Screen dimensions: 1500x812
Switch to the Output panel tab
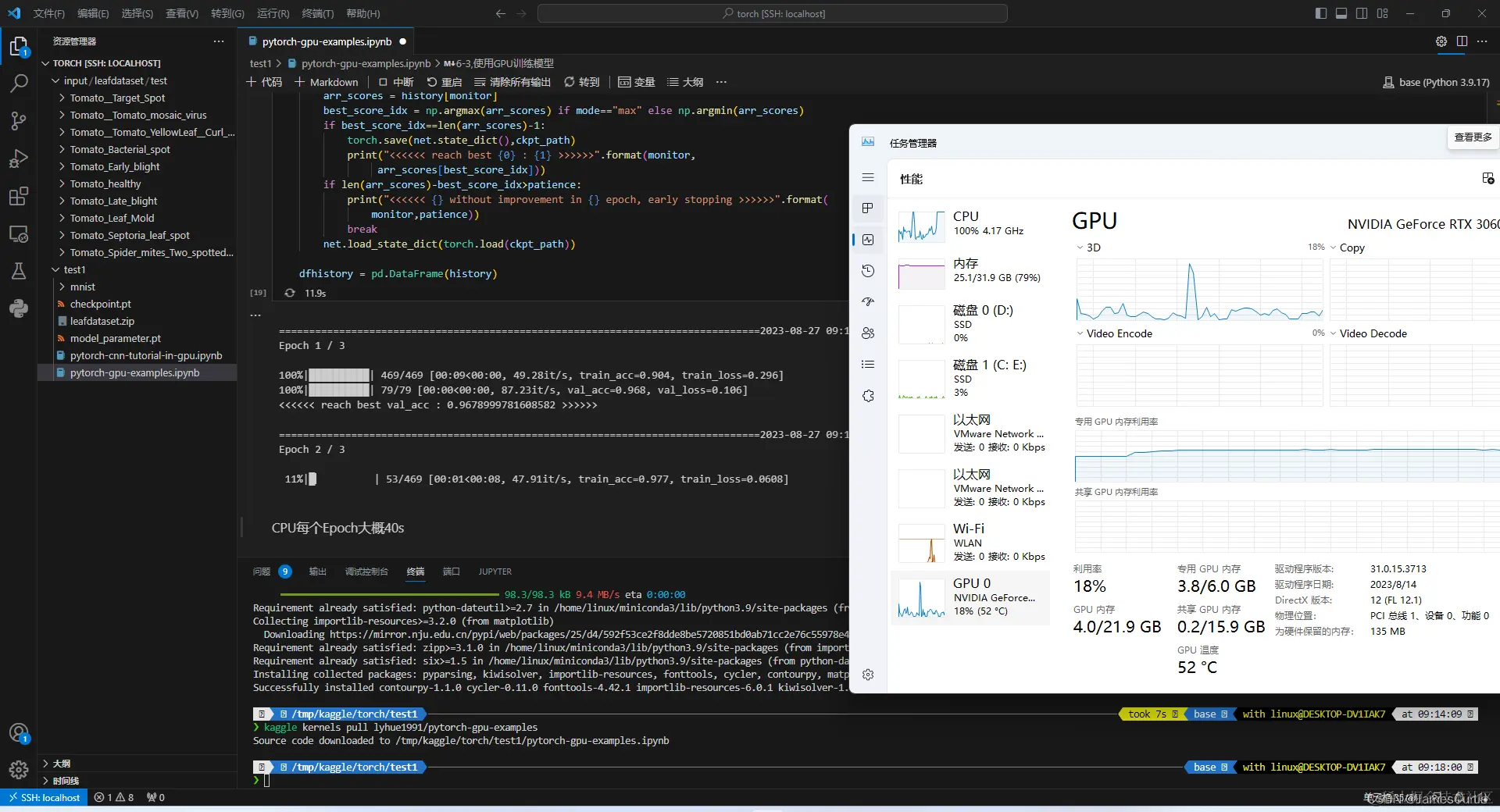pos(317,572)
